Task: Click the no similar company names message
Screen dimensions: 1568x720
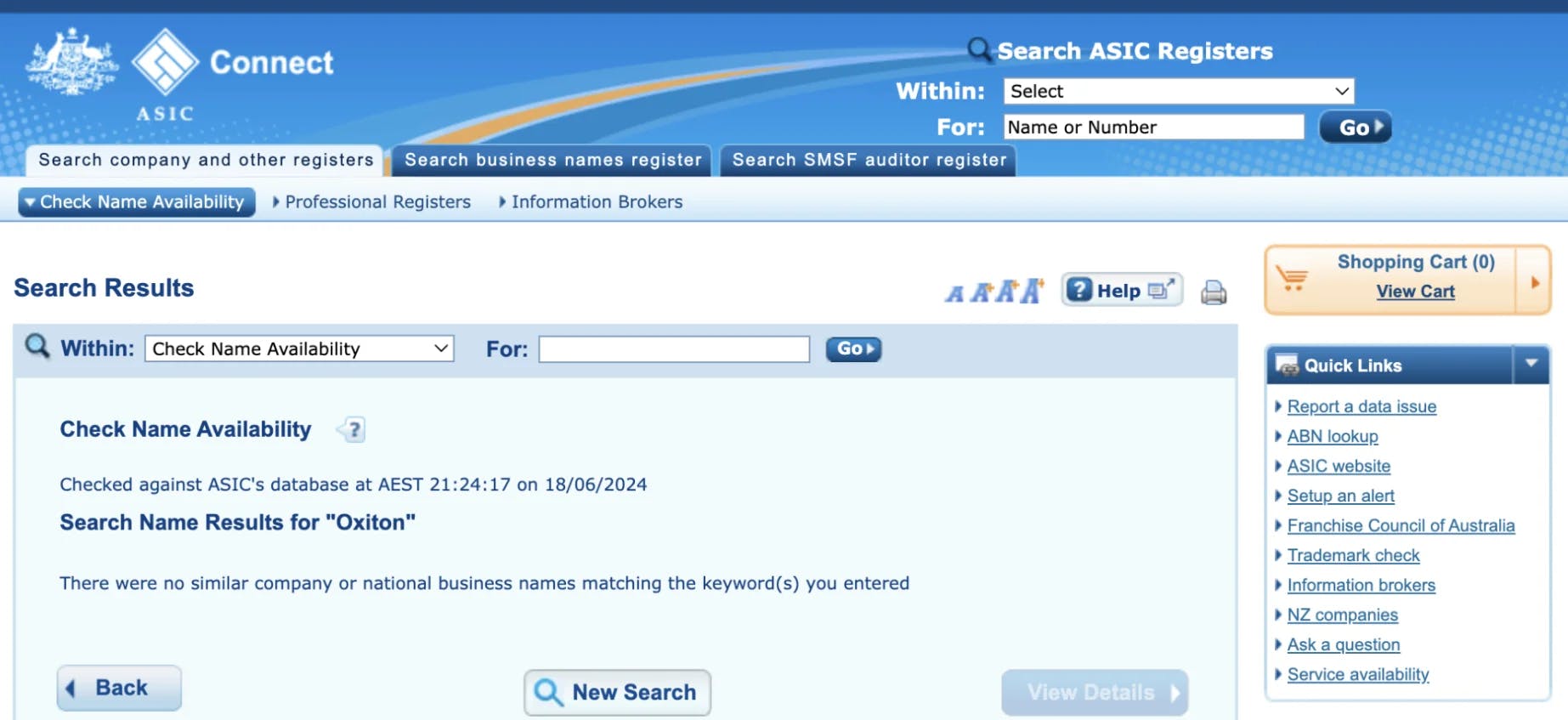Action: click(x=484, y=583)
